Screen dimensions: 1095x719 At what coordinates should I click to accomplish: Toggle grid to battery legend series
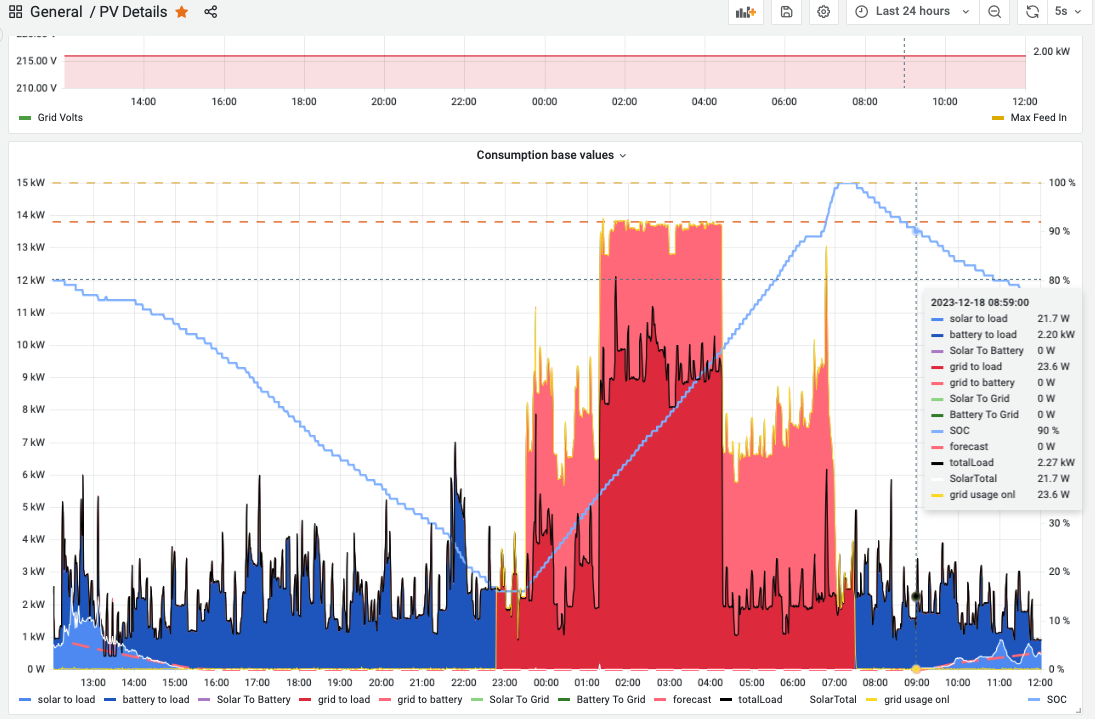pyautogui.click(x=429, y=699)
